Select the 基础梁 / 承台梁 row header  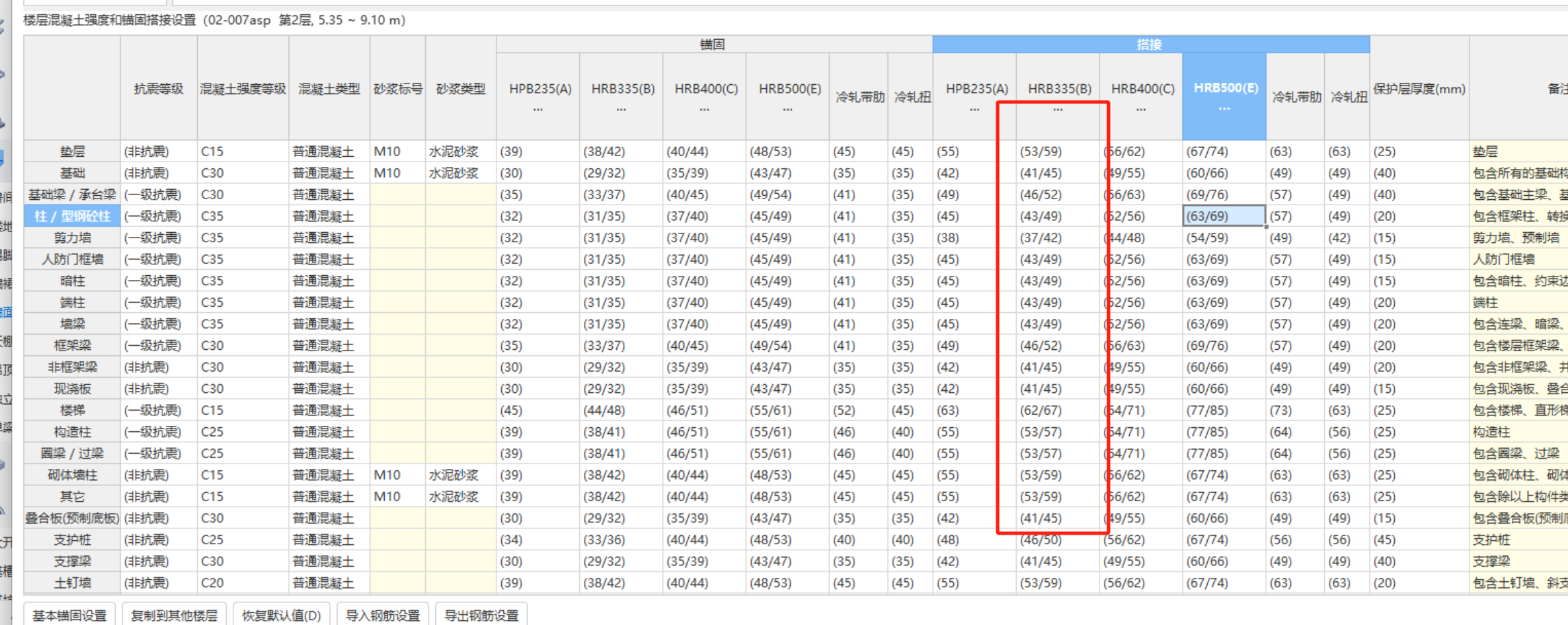tap(73, 194)
